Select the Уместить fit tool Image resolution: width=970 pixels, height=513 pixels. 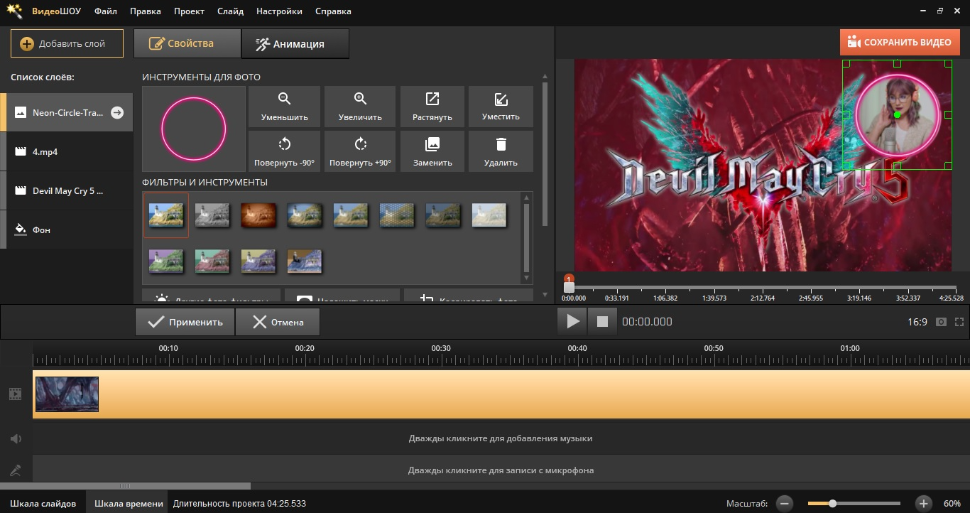[500, 106]
